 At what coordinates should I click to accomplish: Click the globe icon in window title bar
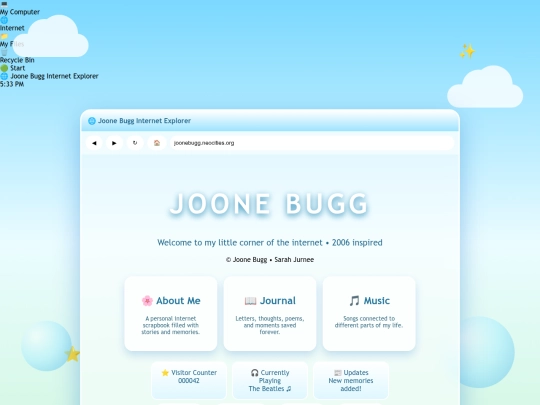pyautogui.click(x=92, y=121)
